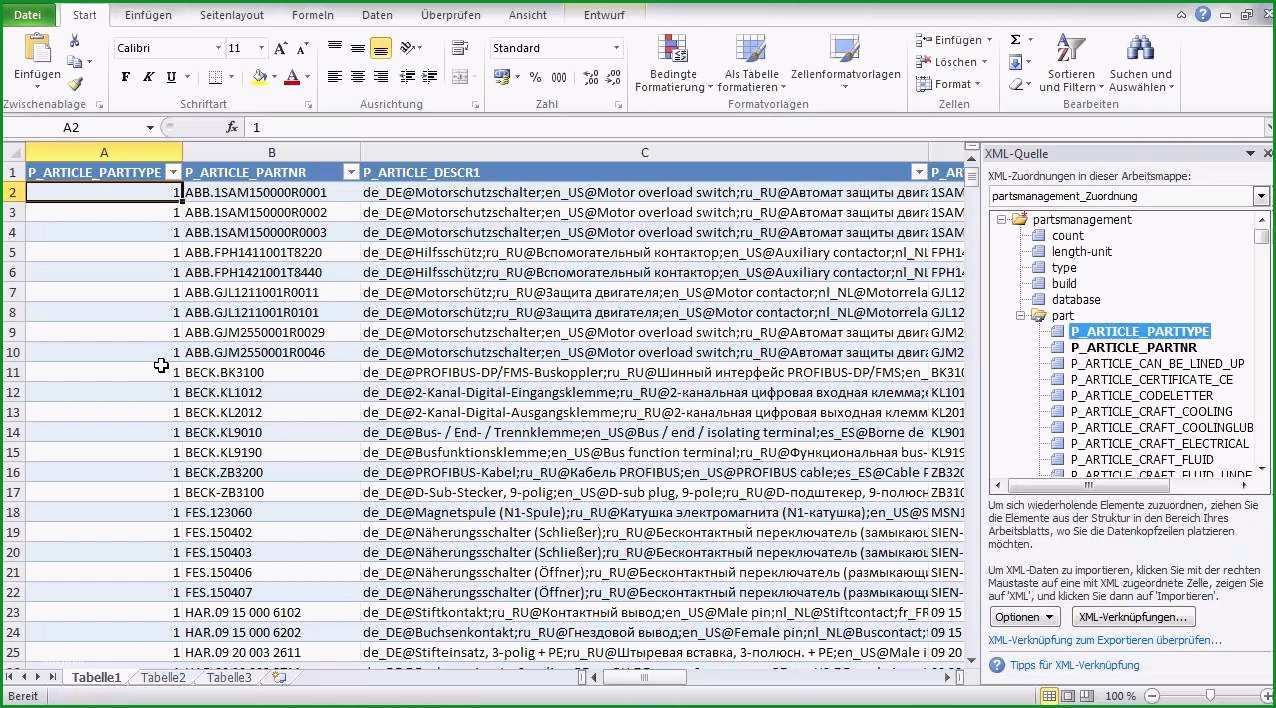Click the Sortieren und Filtern icon
Viewport: 1276px width, 708px height.
pyautogui.click(x=1071, y=49)
